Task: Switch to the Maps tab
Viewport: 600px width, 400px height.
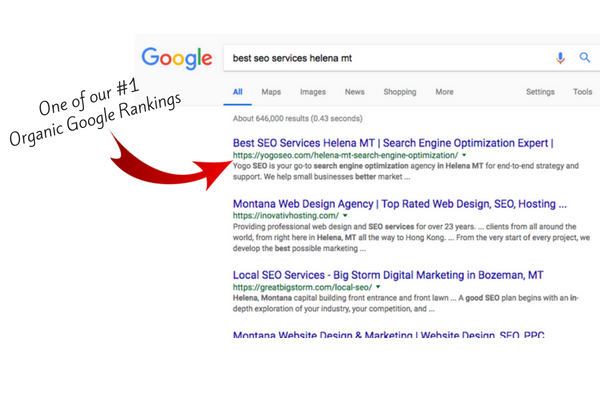Action: (x=271, y=92)
